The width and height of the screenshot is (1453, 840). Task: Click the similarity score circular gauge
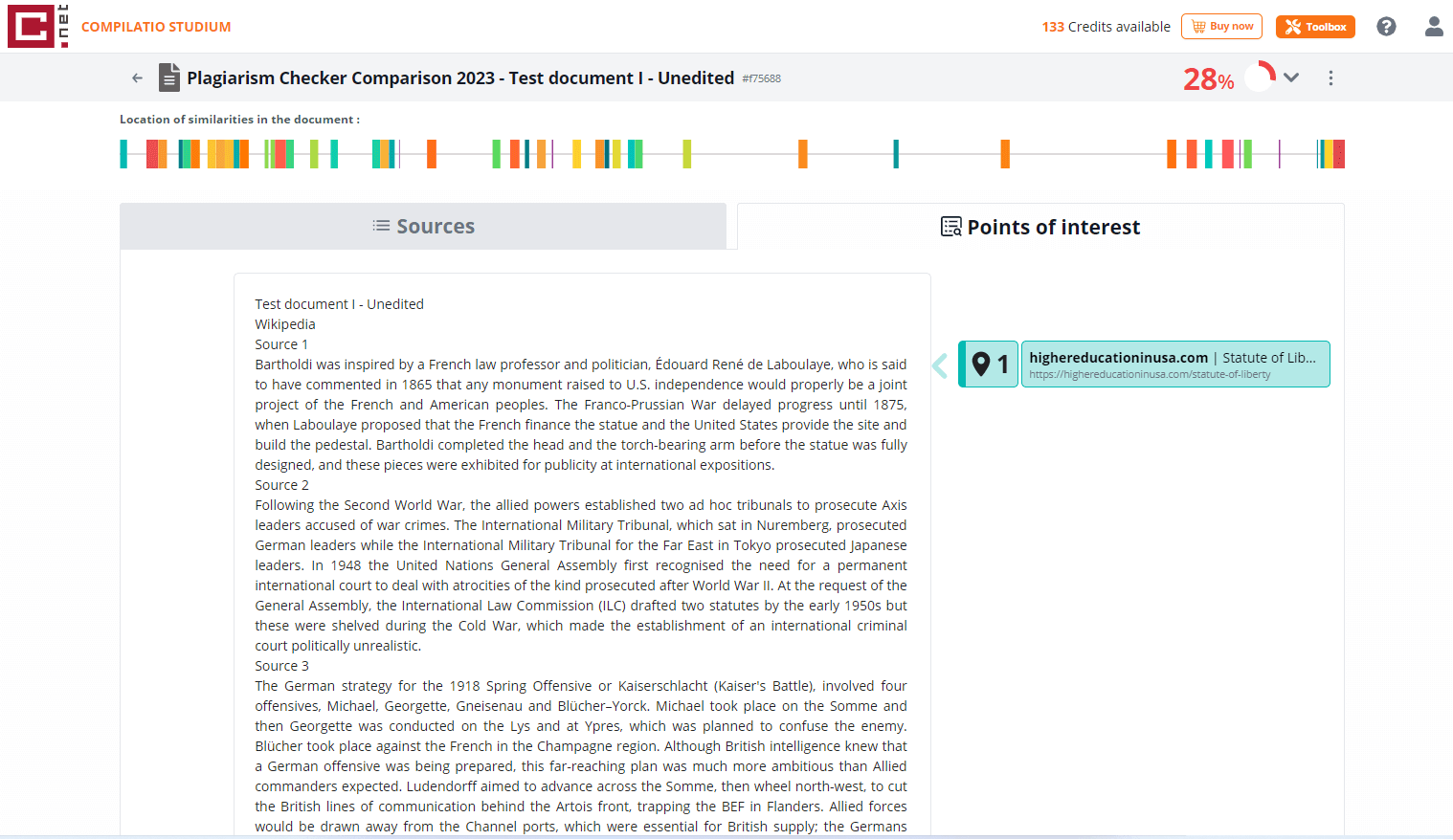coord(1261,77)
